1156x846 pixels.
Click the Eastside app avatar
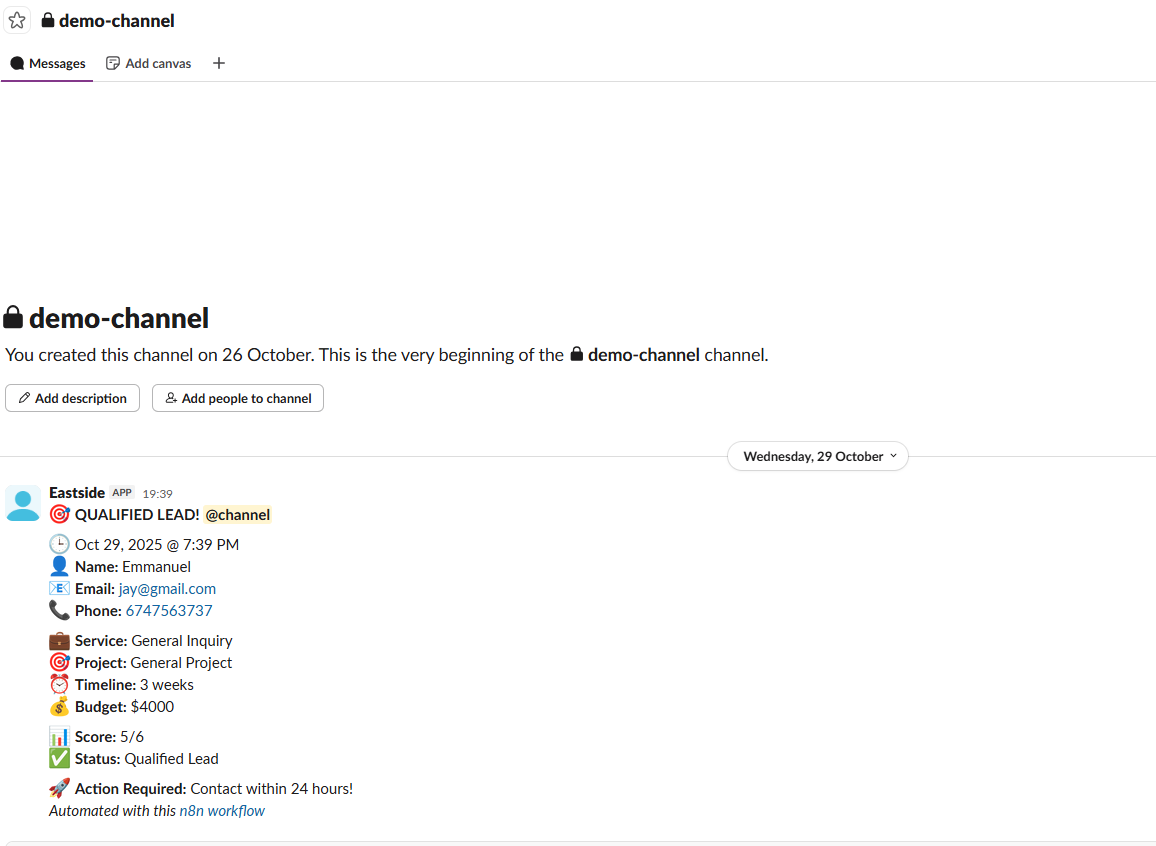23,503
